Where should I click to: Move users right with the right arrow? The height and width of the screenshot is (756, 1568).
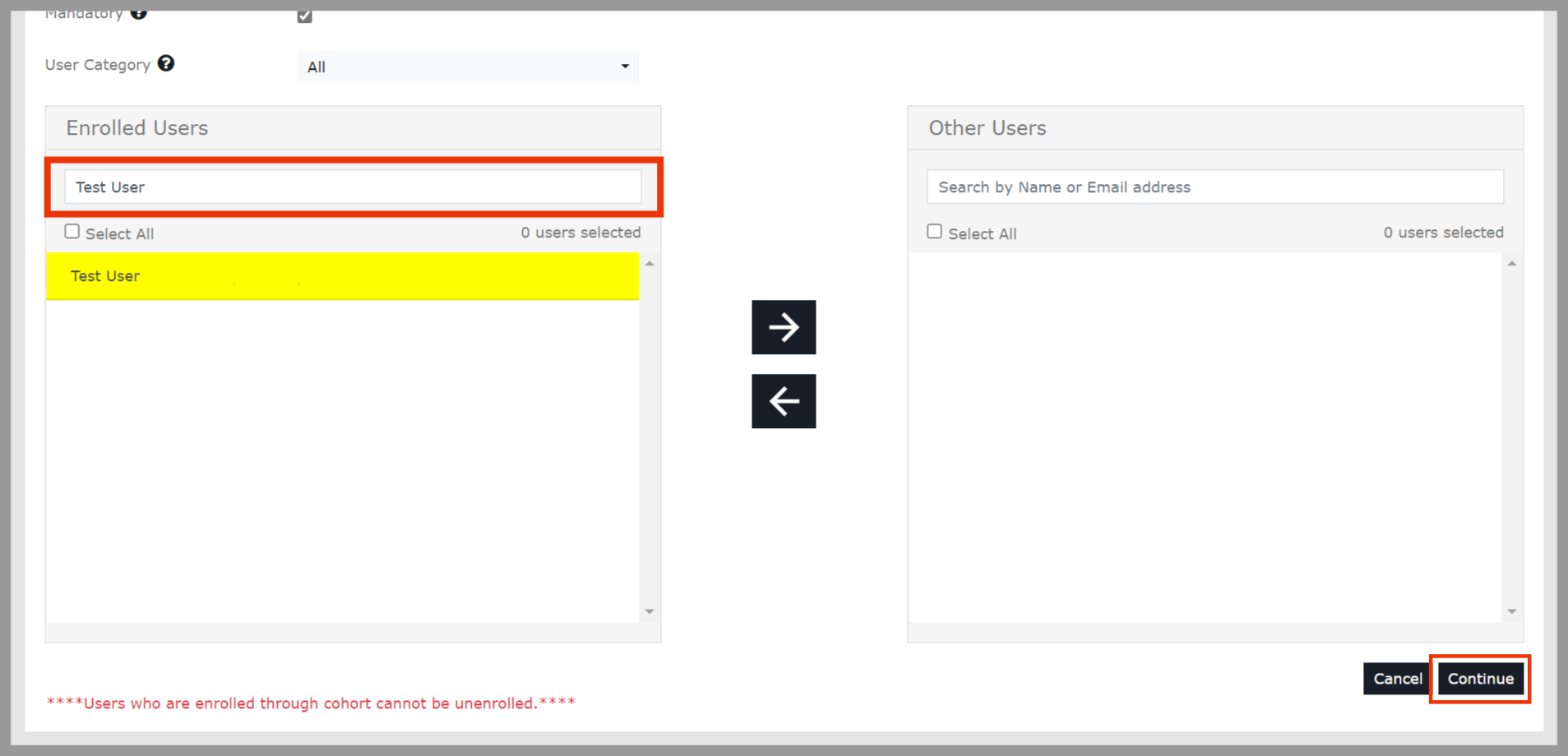783,327
